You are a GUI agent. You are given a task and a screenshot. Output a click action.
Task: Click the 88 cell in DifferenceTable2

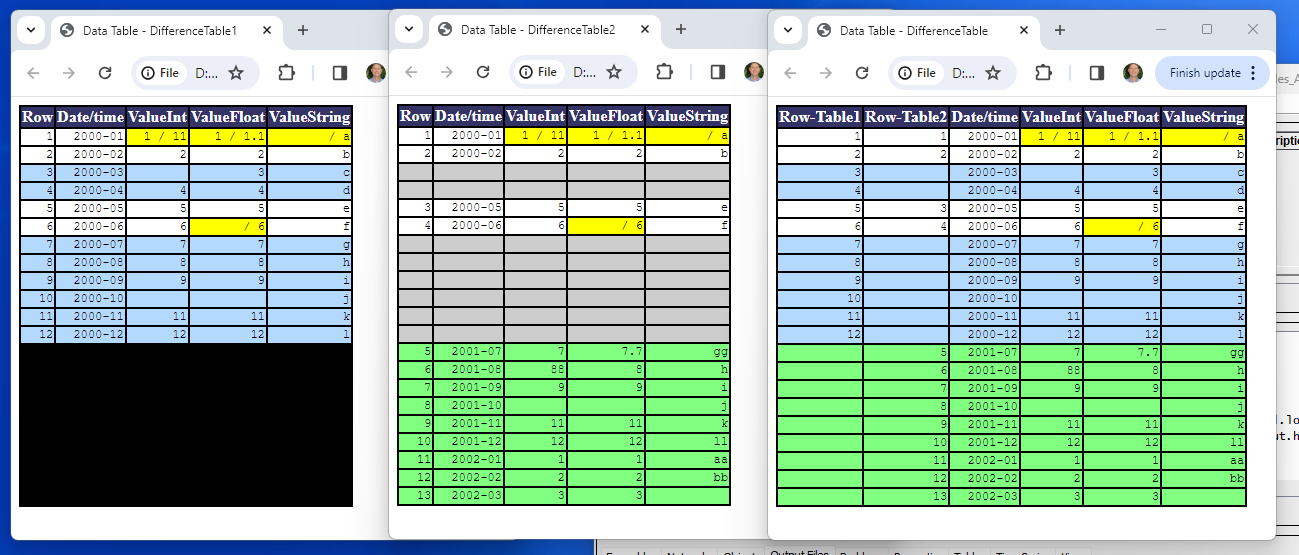coord(535,370)
